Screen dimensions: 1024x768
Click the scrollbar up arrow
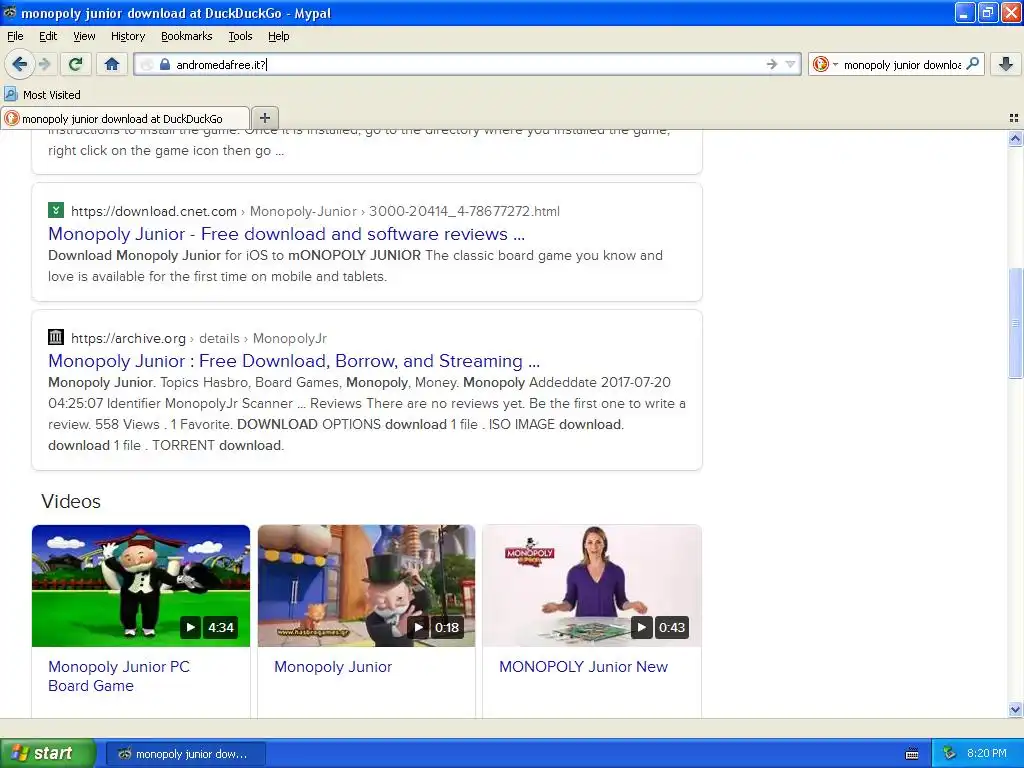click(1015, 138)
